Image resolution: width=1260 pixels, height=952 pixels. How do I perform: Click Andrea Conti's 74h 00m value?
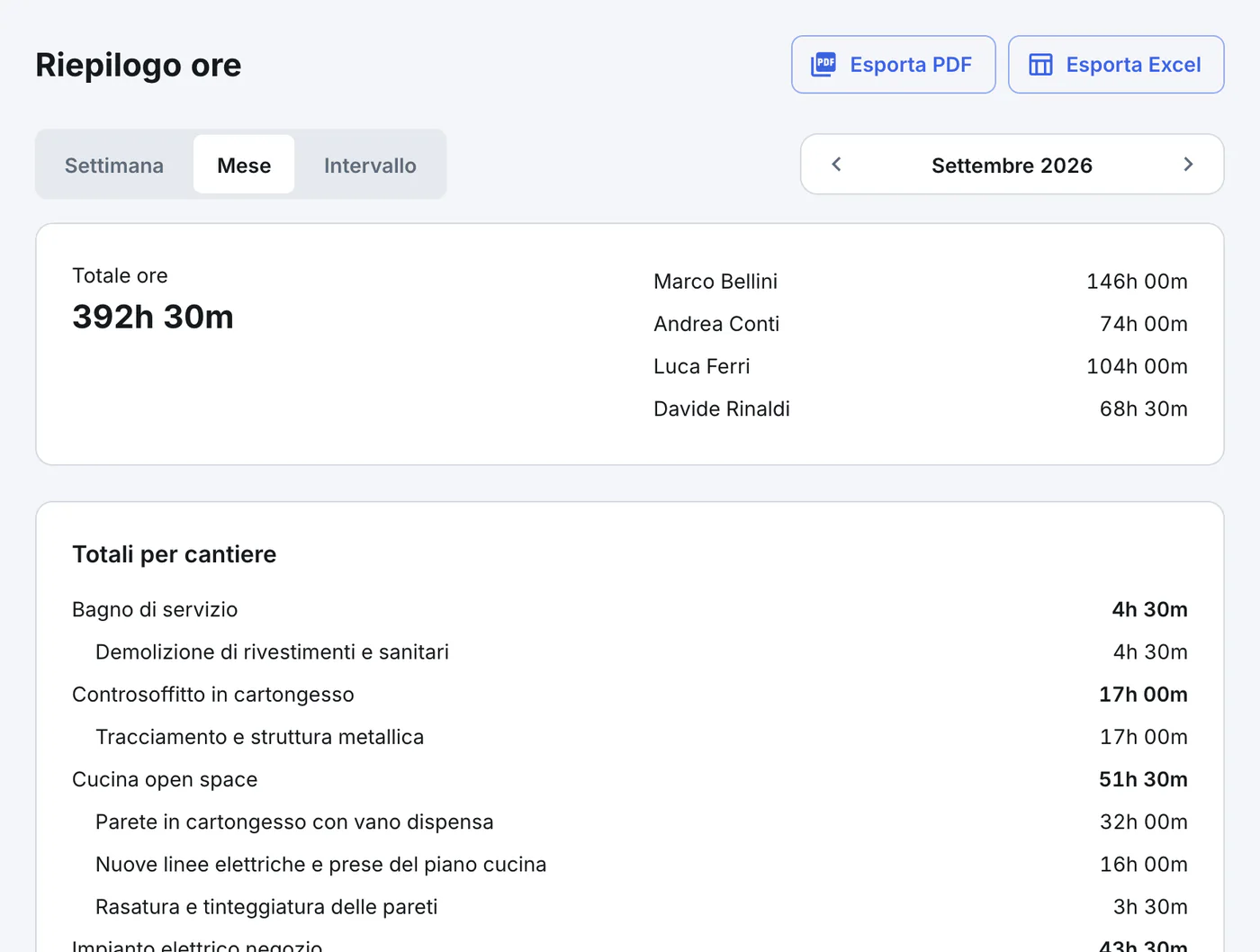(x=1143, y=324)
